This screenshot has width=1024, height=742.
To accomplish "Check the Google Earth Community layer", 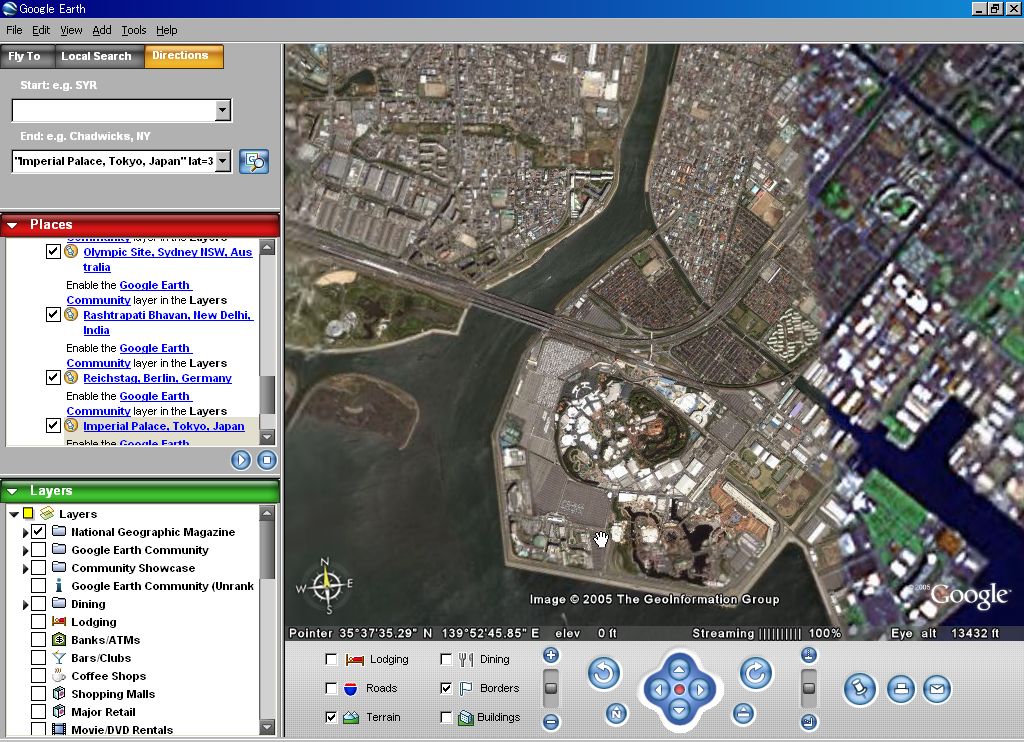I will tap(39, 550).
